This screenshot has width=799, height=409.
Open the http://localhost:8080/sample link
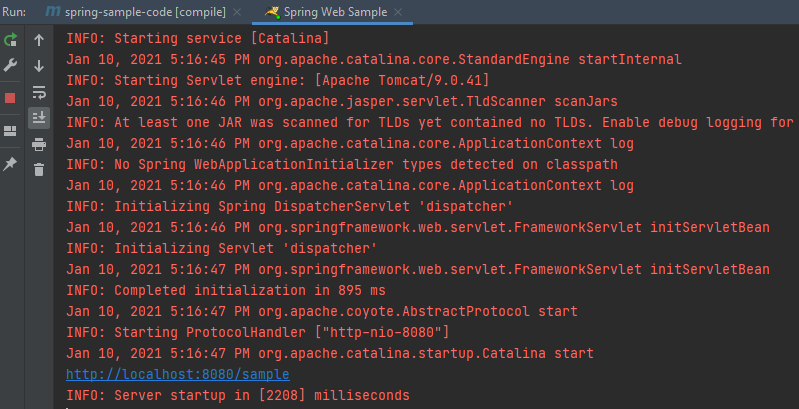177,374
